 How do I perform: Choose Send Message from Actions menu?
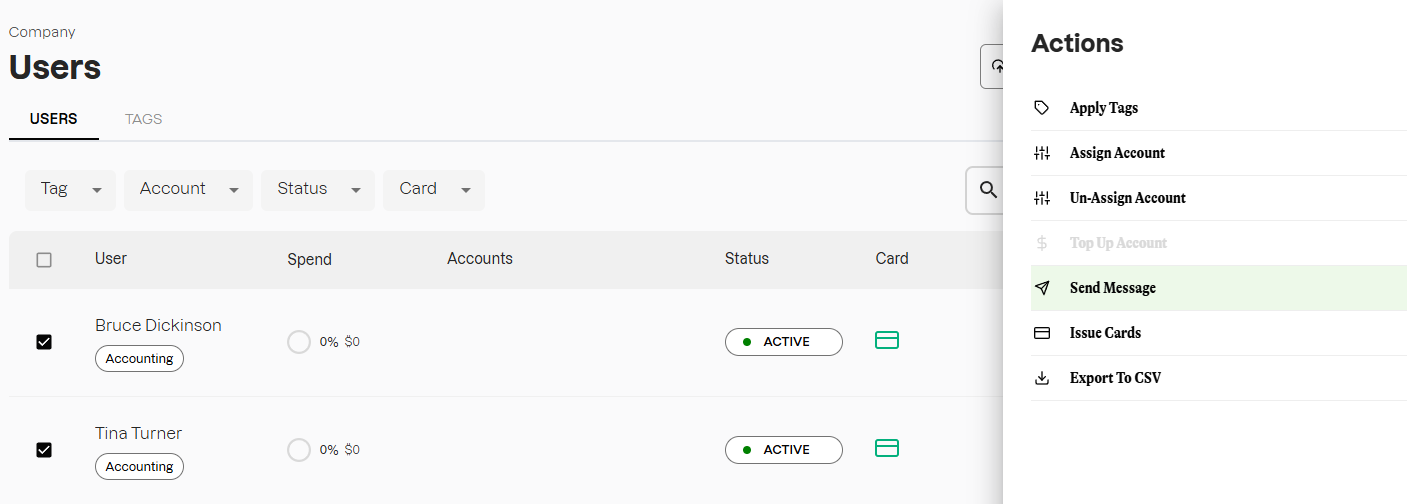[x=1112, y=288]
